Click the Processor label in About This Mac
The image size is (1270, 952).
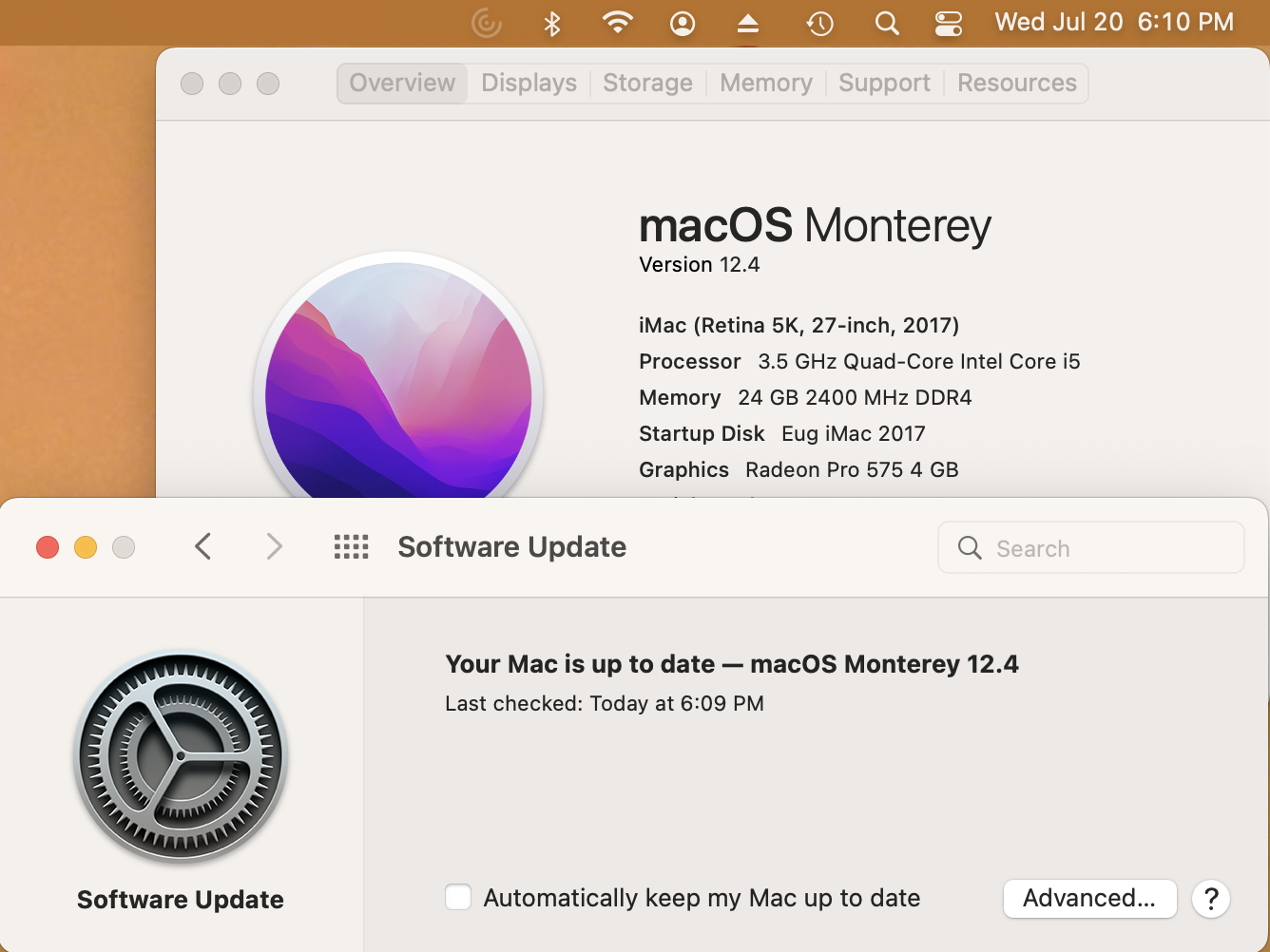coord(690,362)
